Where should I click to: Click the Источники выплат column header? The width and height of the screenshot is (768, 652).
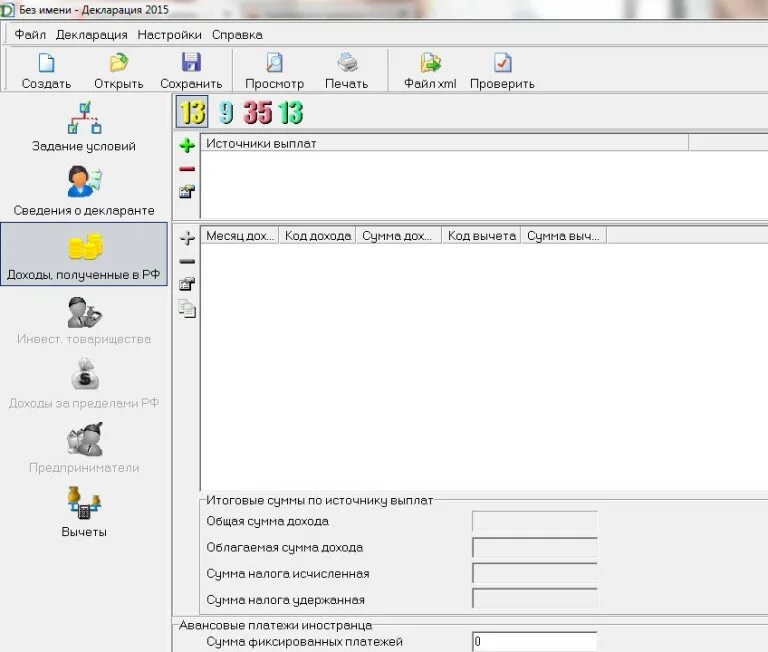tap(444, 144)
